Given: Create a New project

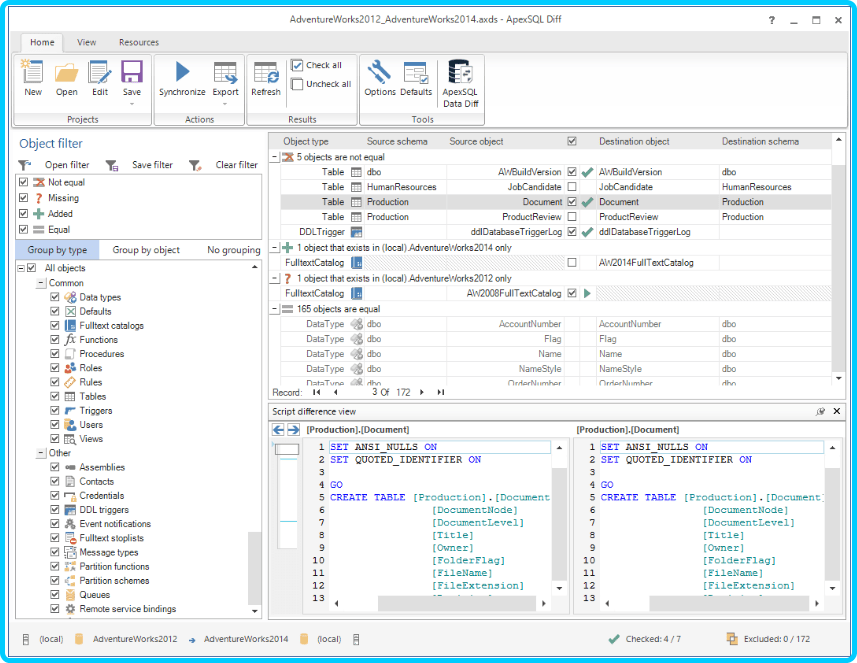Looking at the screenshot, I should 33,78.
